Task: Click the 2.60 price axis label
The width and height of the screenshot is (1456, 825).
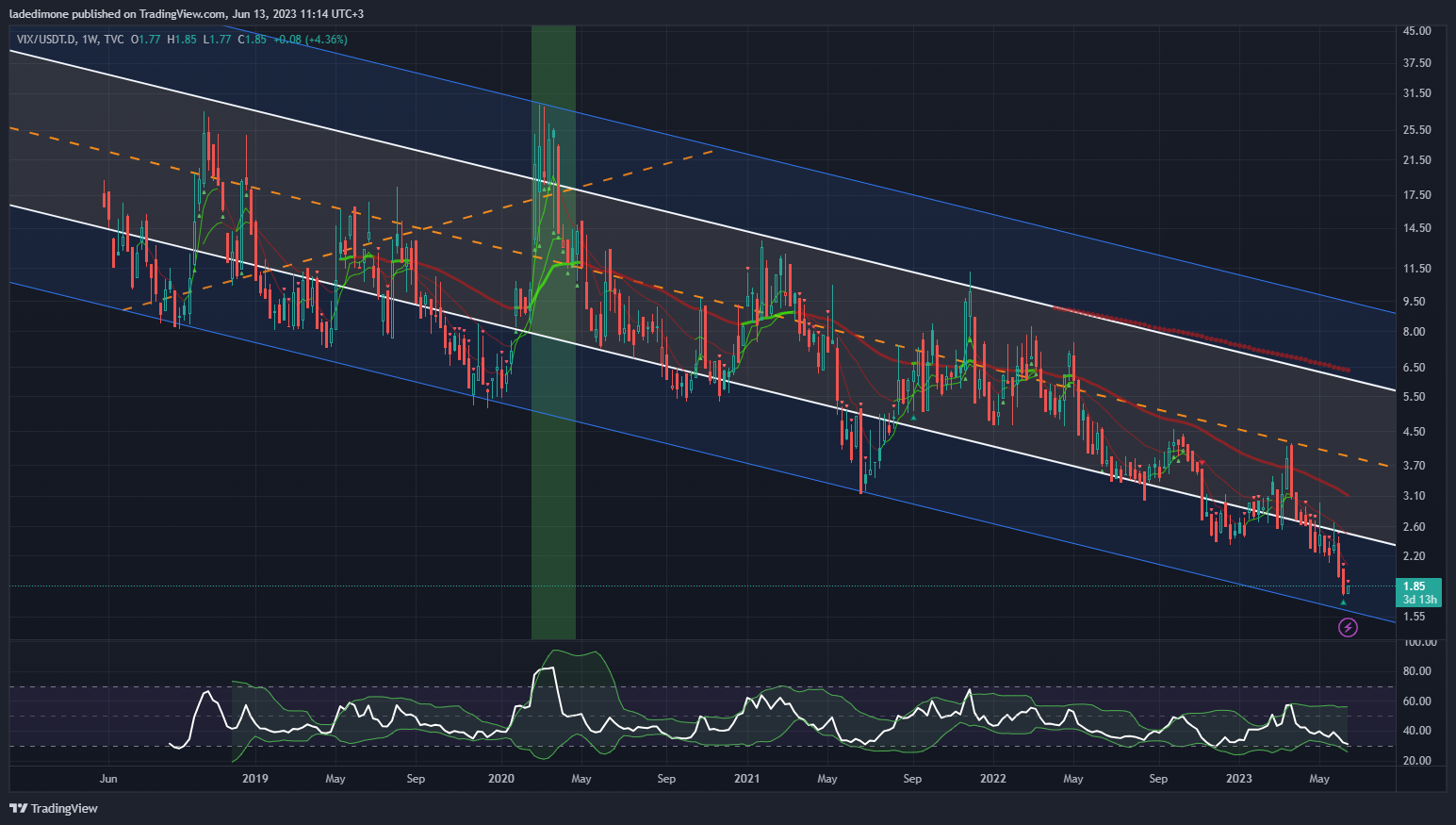Action: [1415, 527]
